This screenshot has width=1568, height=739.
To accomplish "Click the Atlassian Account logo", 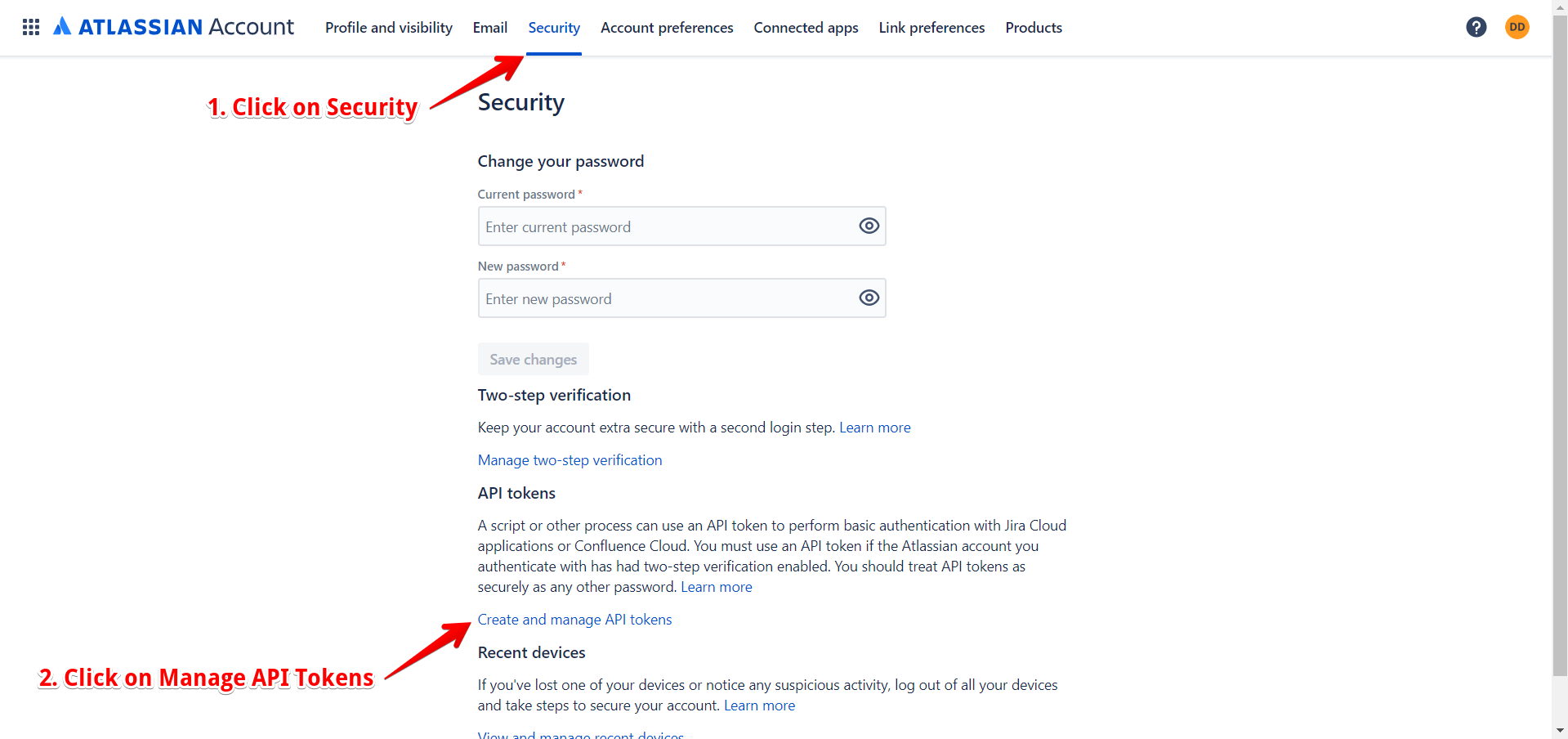I will 173,26.
